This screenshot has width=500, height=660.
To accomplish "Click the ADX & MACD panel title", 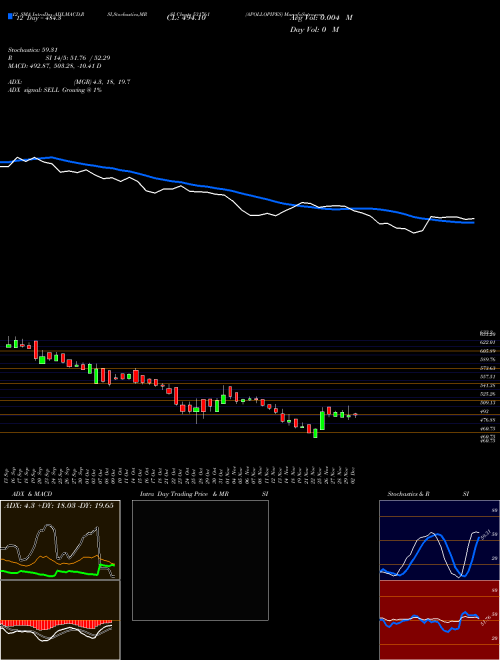I will pyautogui.click(x=32, y=494).
